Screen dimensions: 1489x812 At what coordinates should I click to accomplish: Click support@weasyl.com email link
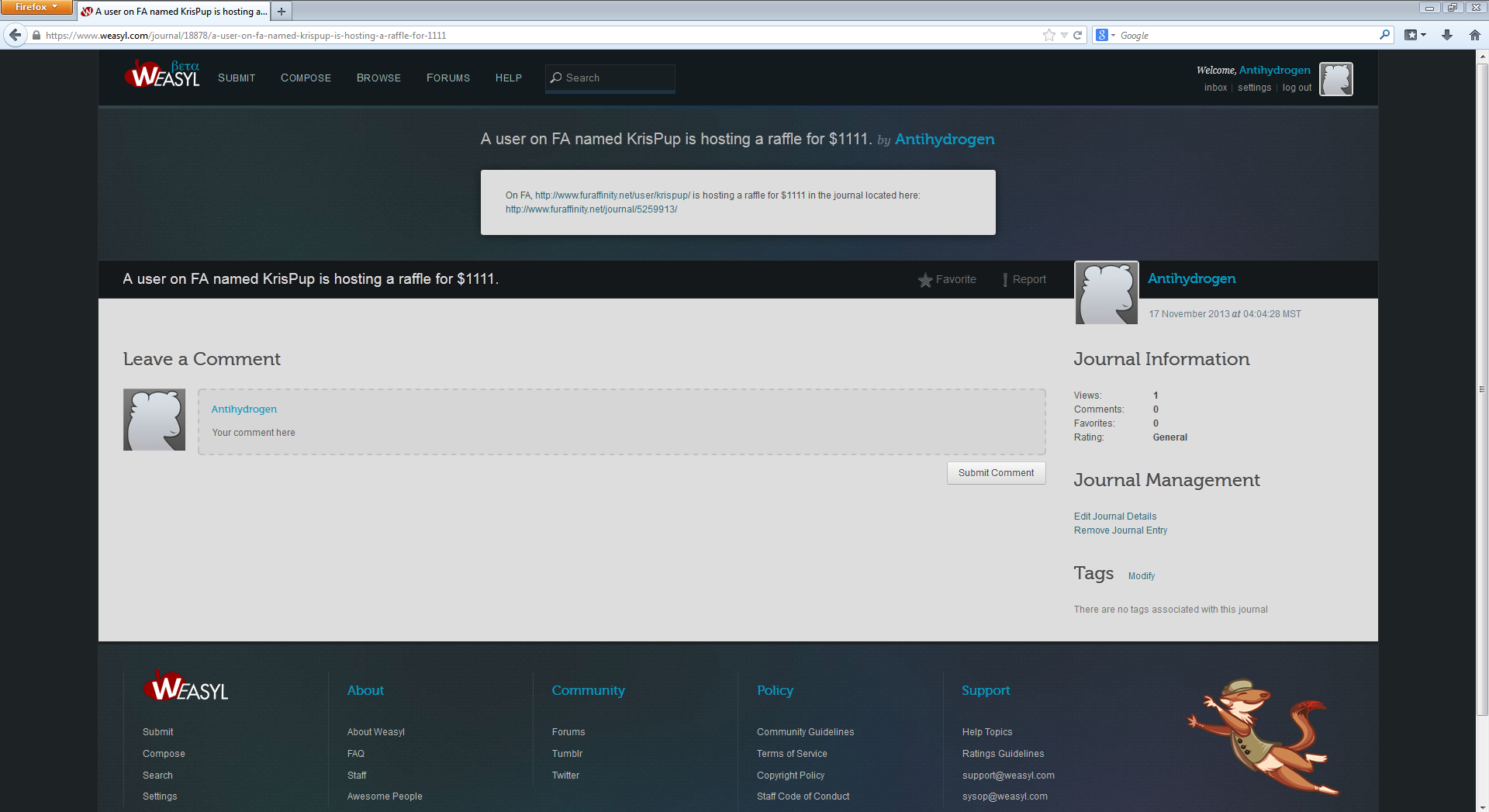pos(1007,776)
